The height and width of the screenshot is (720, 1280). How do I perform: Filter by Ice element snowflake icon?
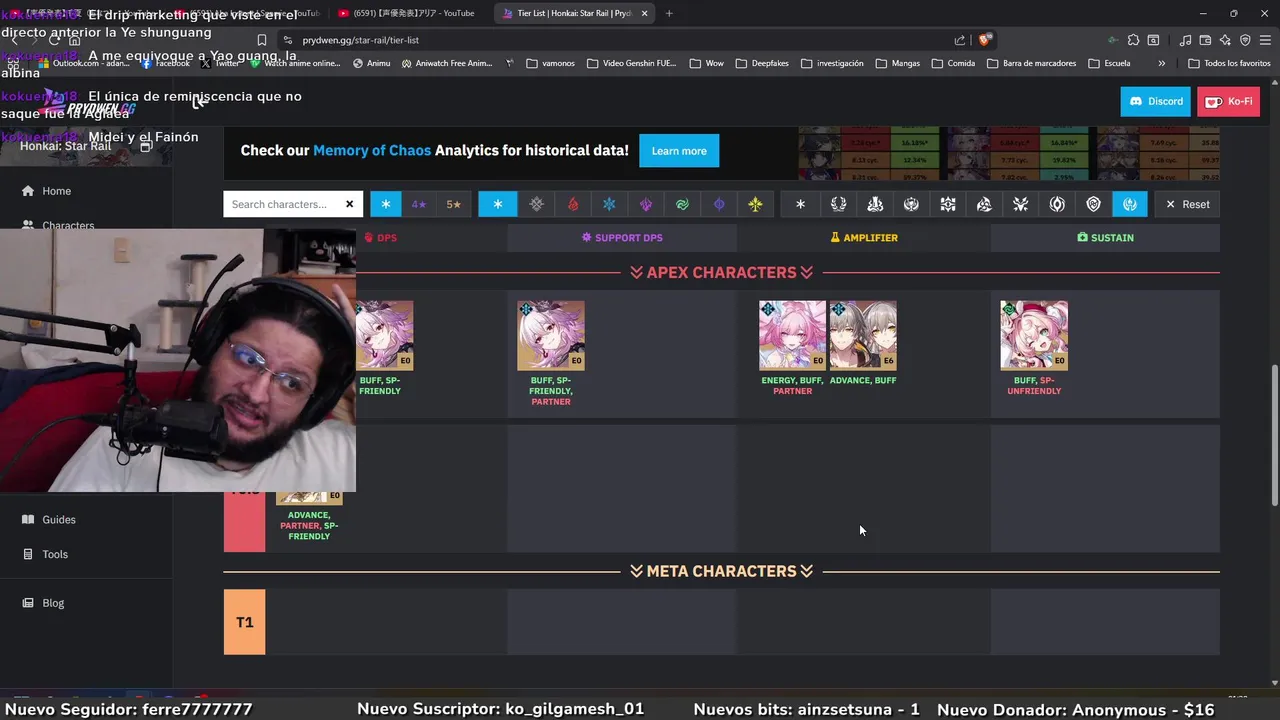[609, 204]
